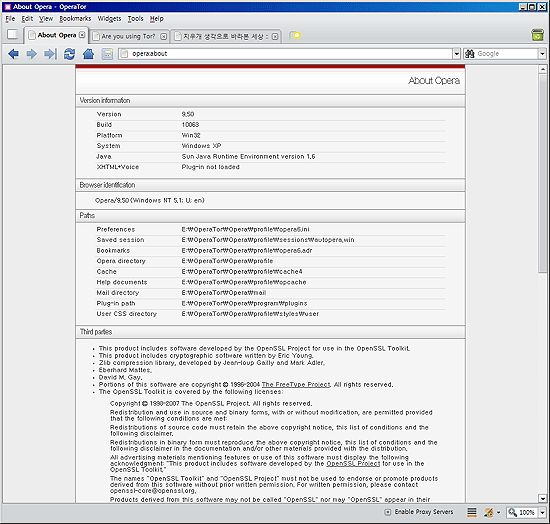Viewport: 550px width, 524px height.
Task: Click the Plug-in not loaded text
Action: (210, 167)
